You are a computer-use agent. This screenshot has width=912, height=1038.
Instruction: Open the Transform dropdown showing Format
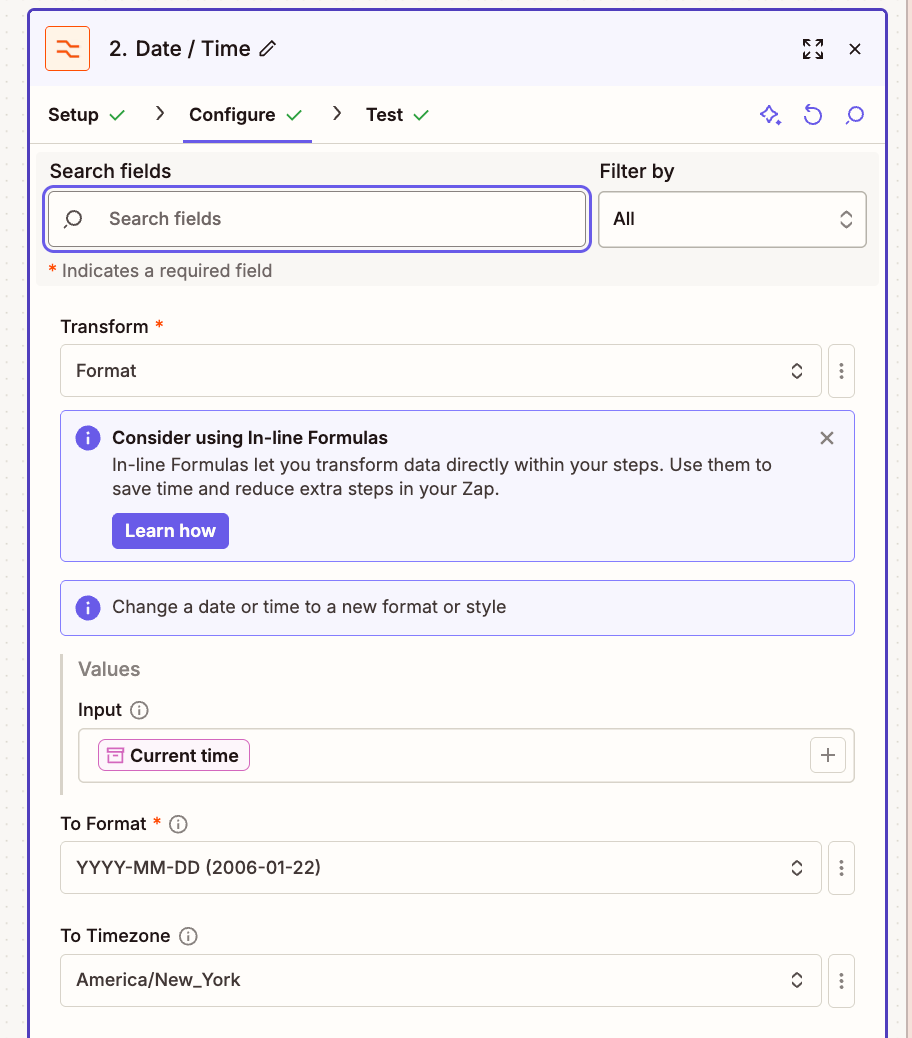coord(440,370)
